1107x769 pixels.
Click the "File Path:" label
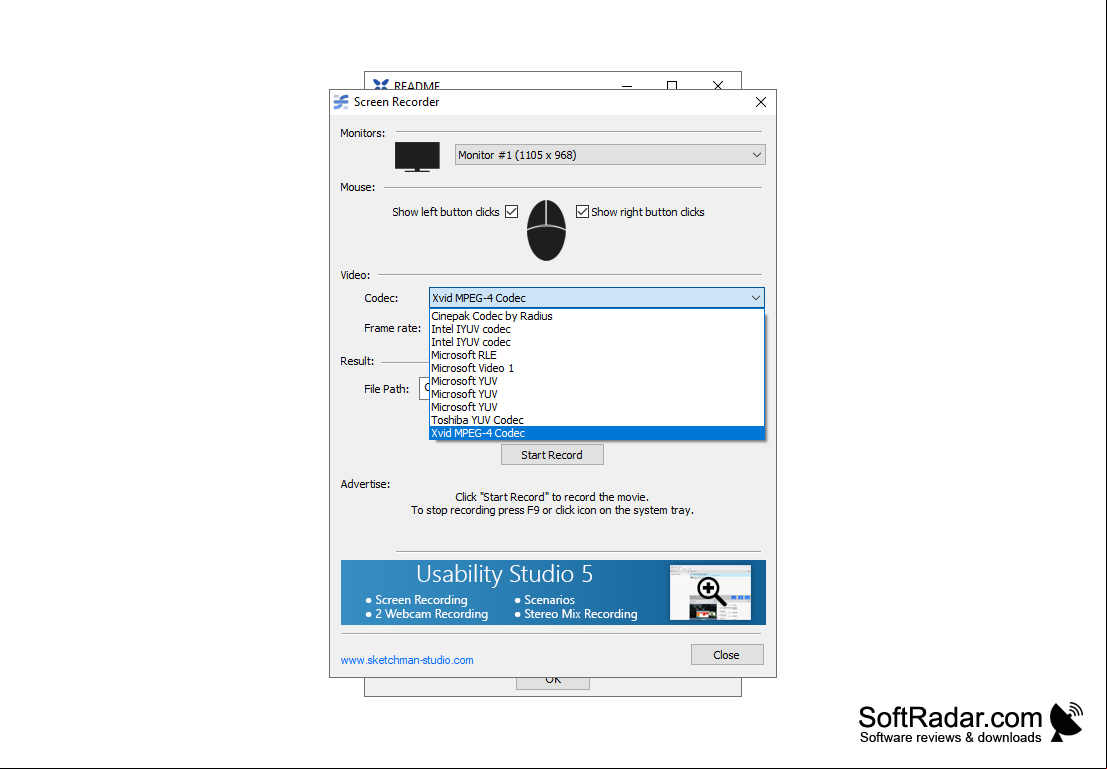[387, 389]
